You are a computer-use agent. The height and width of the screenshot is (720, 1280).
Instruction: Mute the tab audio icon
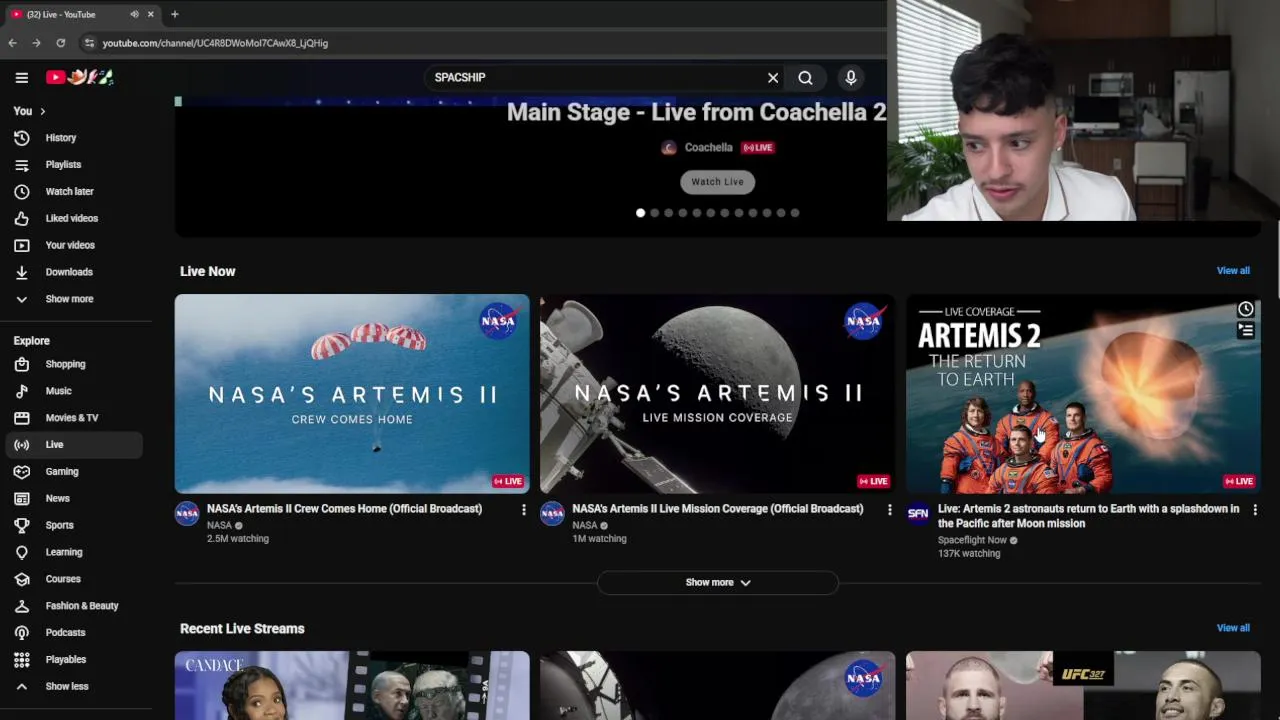(x=134, y=14)
